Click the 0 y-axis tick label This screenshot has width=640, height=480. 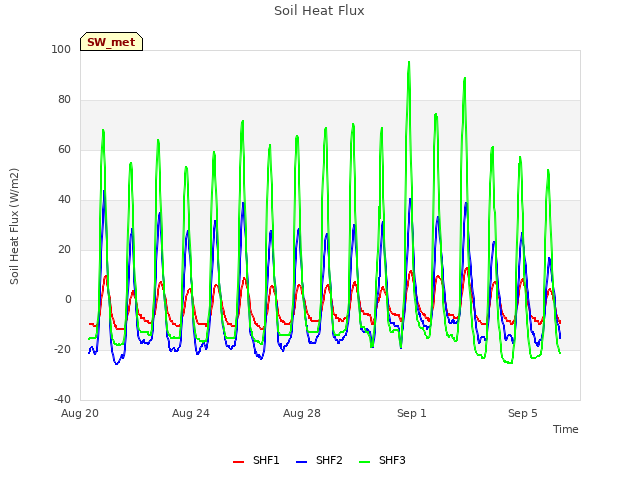pos(68,300)
